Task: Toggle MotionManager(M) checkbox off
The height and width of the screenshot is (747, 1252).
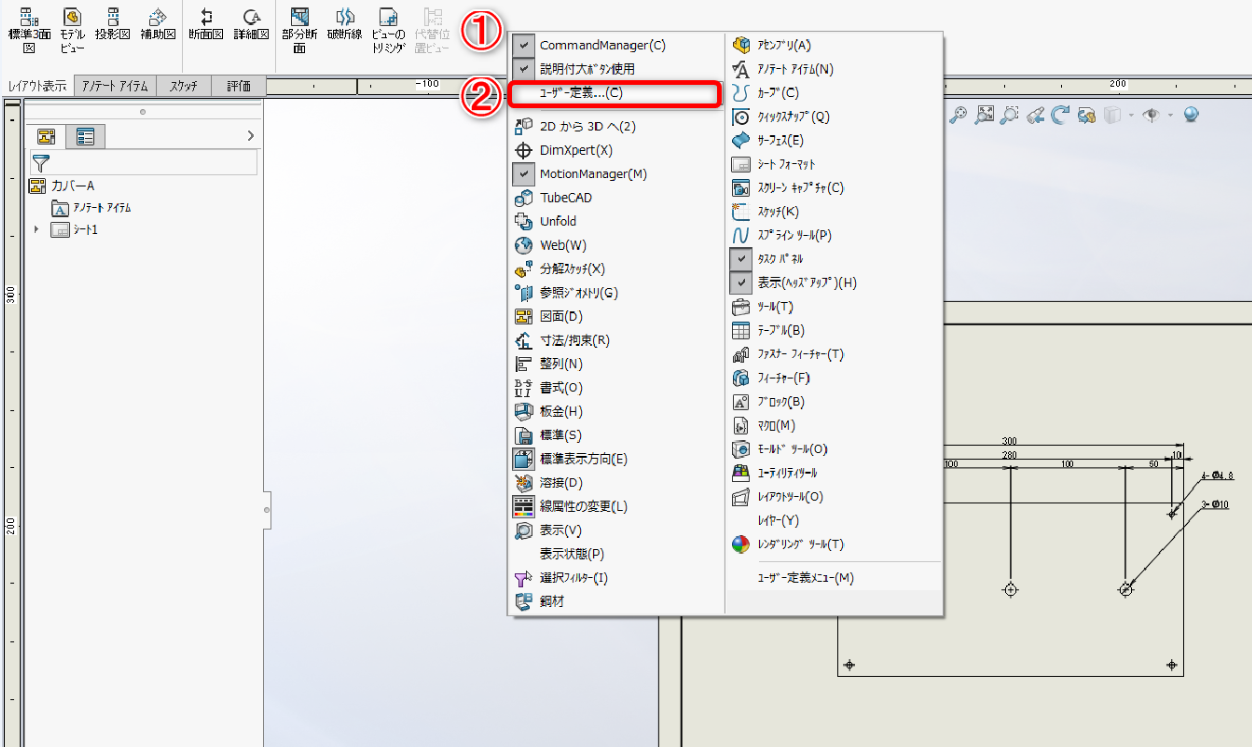Action: [592, 174]
